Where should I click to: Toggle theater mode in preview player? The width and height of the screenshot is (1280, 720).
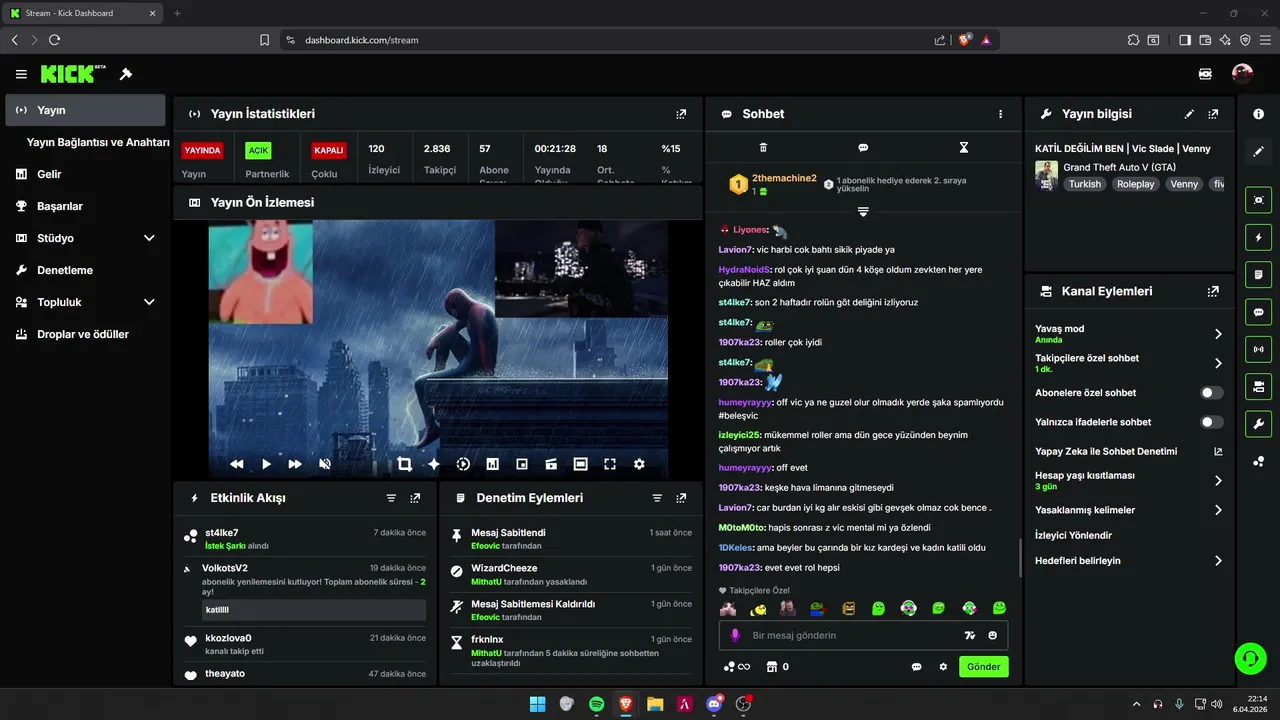[x=580, y=464]
